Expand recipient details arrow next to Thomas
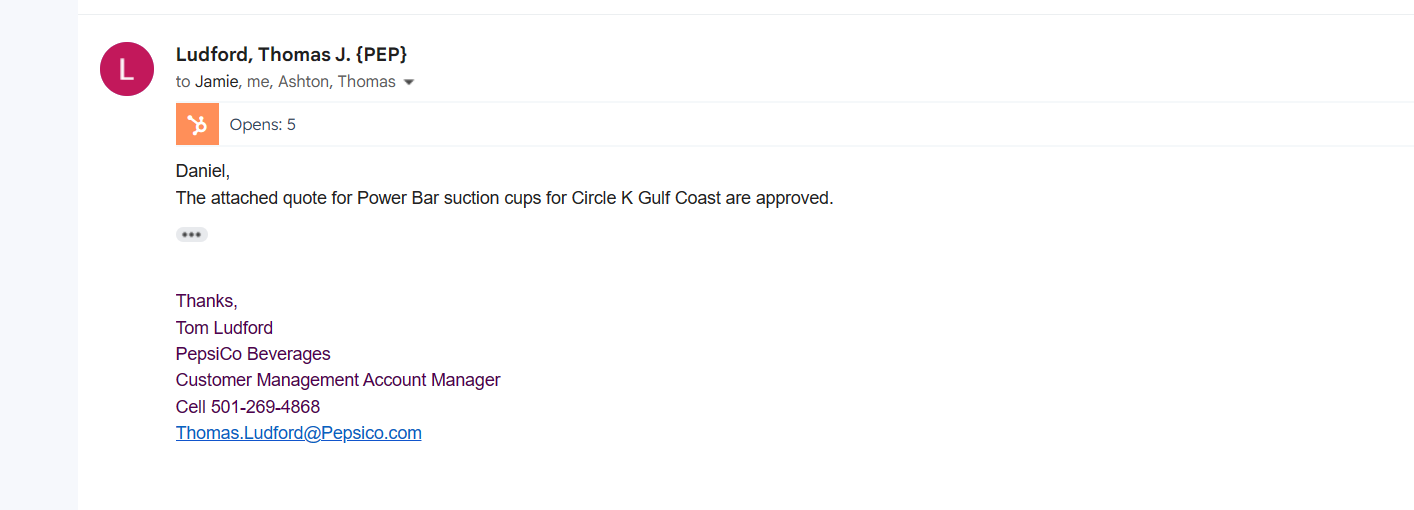This screenshot has height=510, width=1414. point(408,82)
